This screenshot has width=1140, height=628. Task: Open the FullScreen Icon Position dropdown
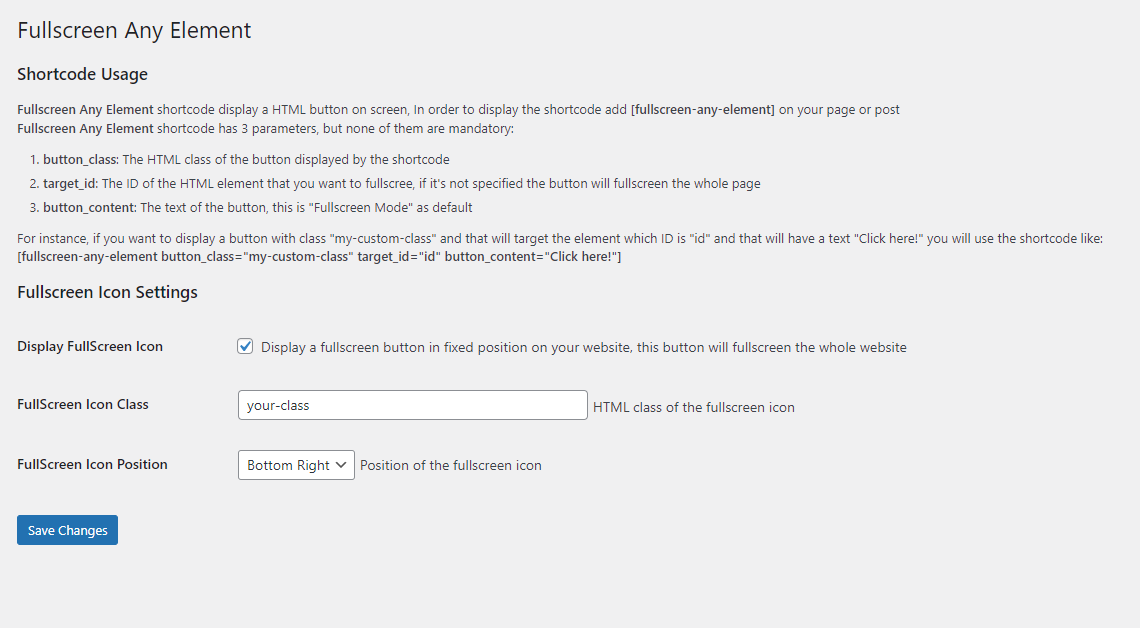tap(296, 464)
